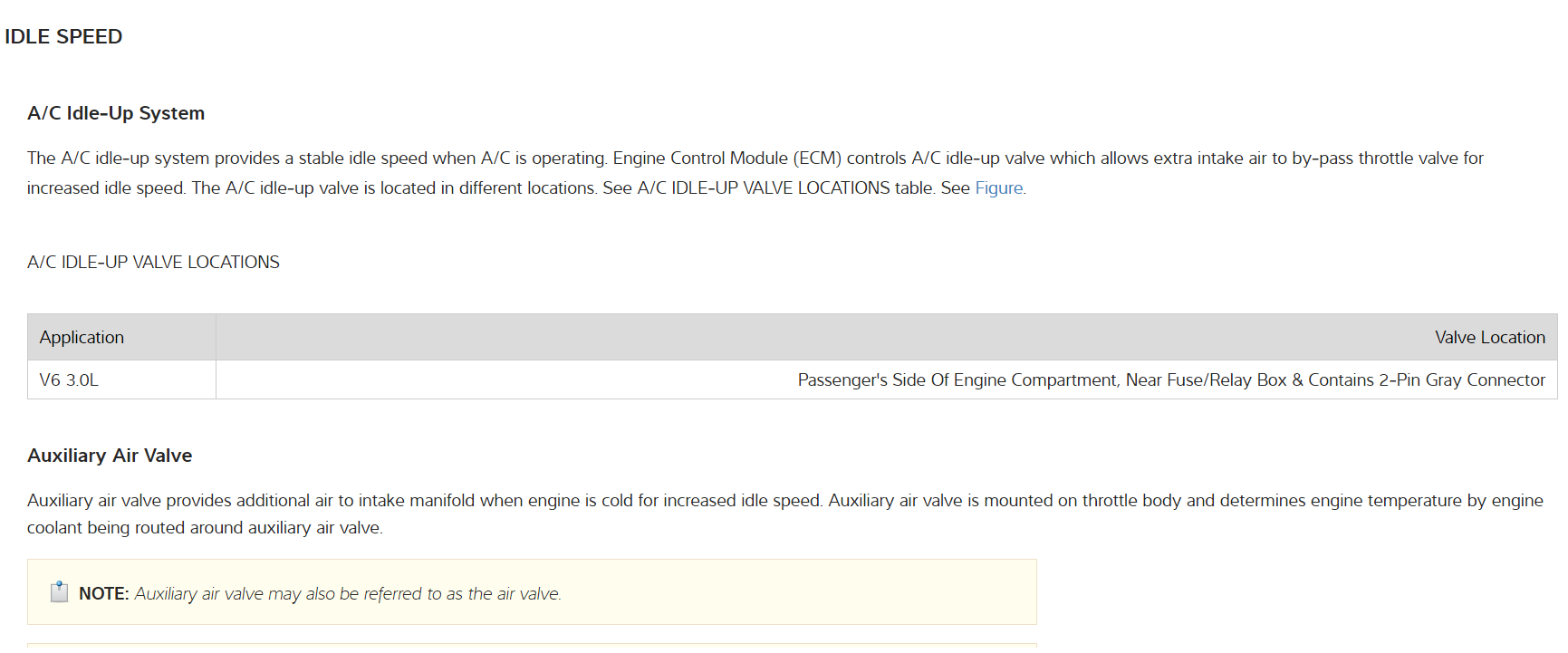This screenshot has height=653, width=1568.
Task: Click the clipboard icon beside NOTE
Action: click(59, 592)
